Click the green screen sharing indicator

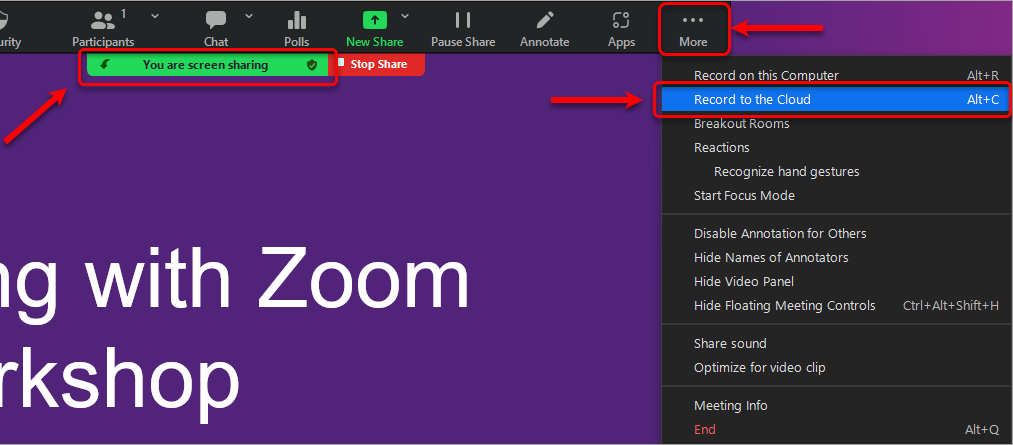[x=207, y=65]
